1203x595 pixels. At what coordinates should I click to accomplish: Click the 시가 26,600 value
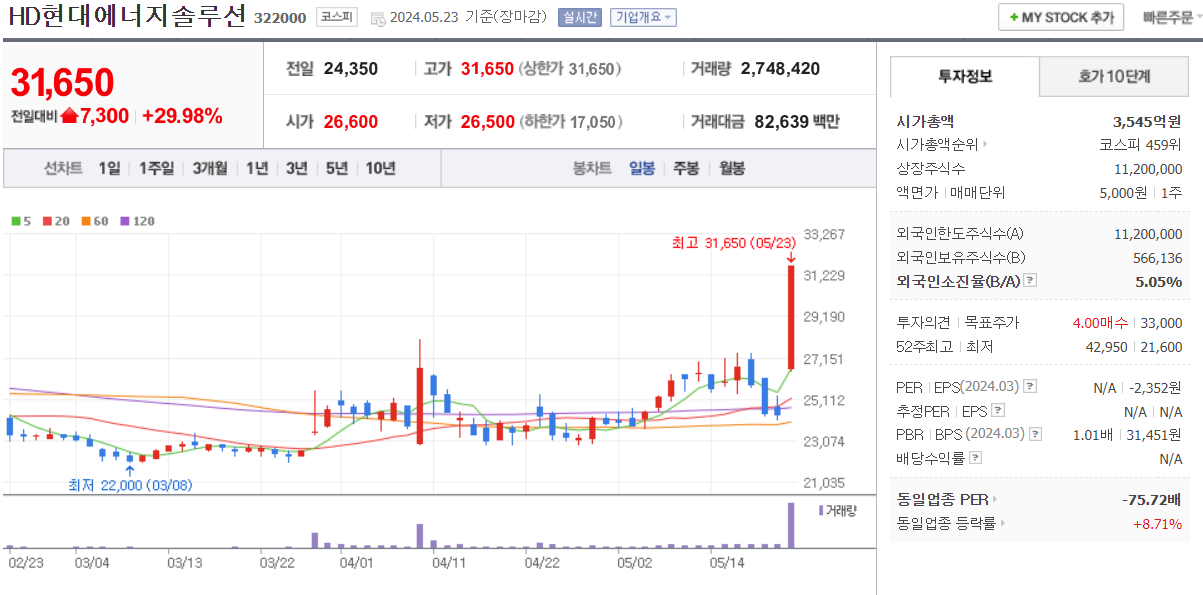pos(351,121)
